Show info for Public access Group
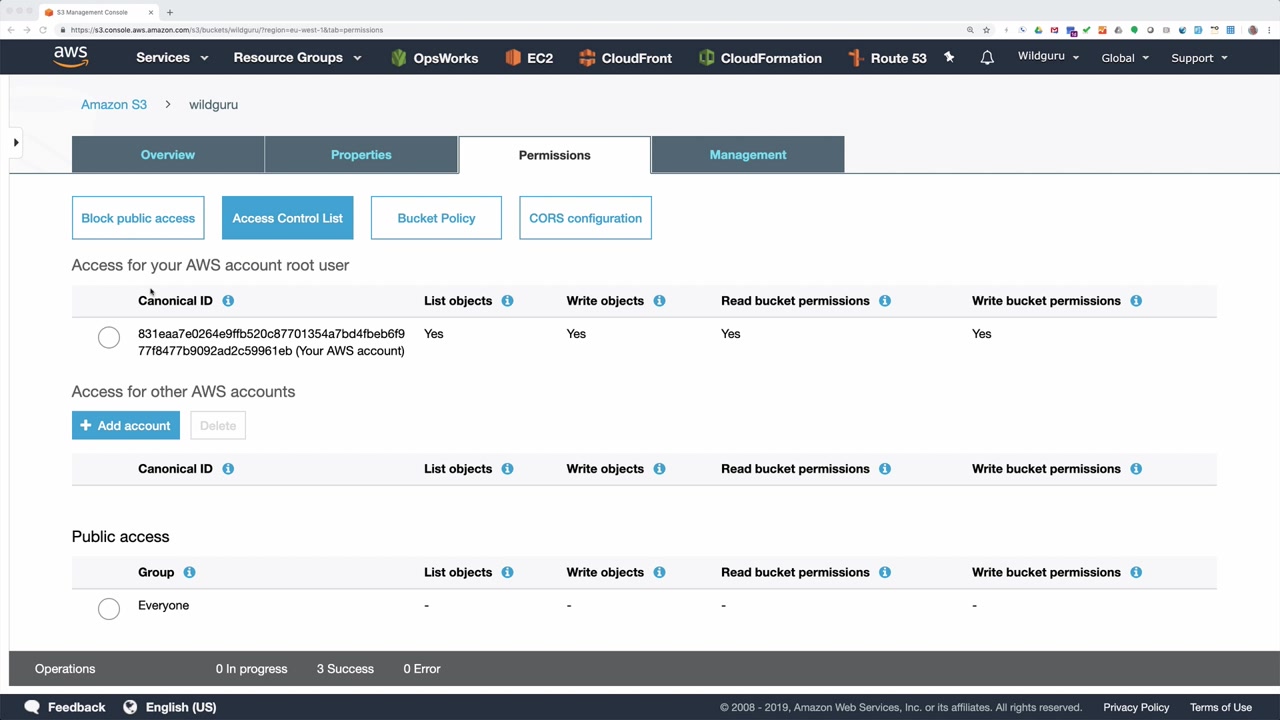1280x720 pixels. [189, 572]
